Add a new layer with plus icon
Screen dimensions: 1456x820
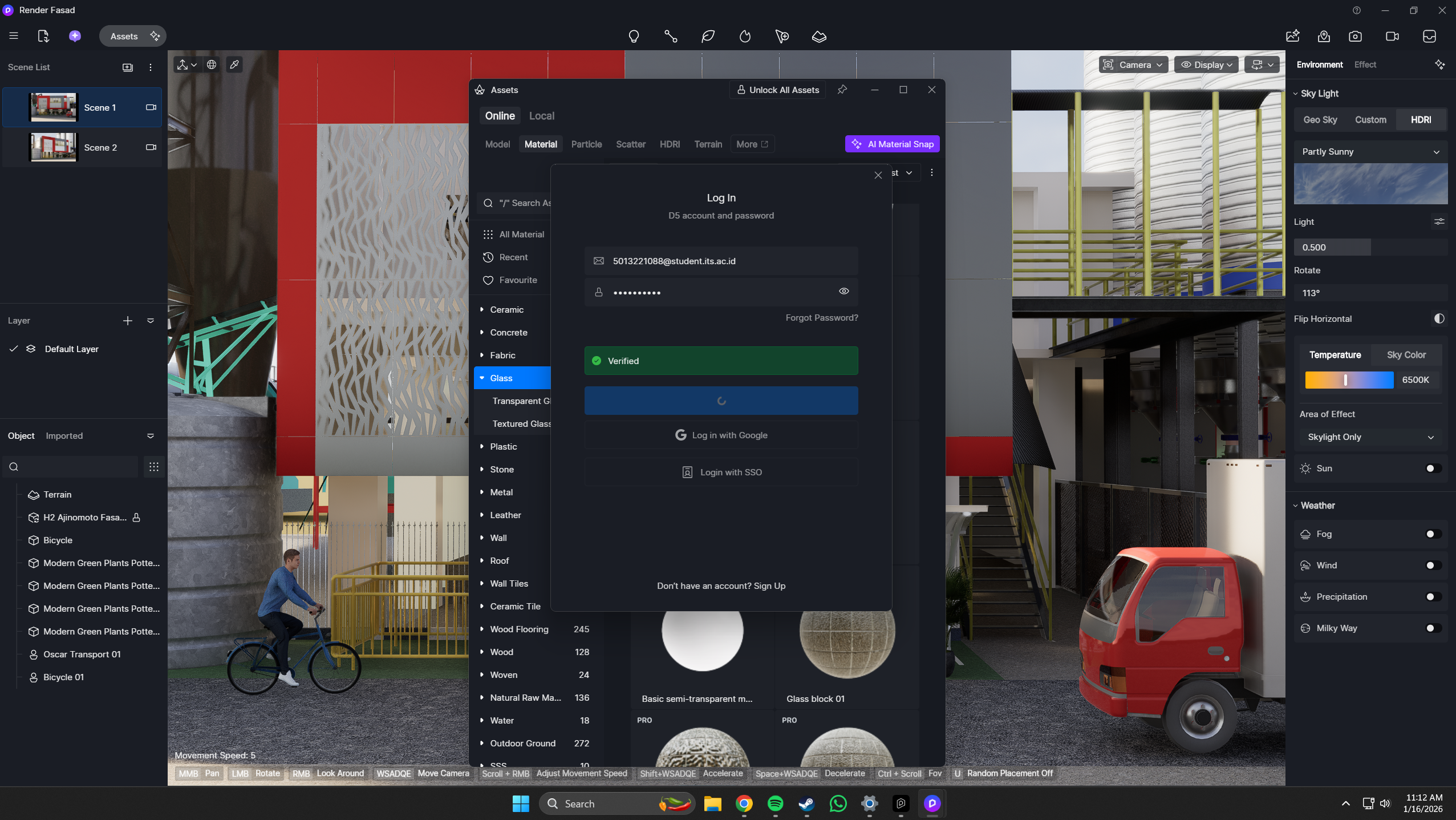128,321
